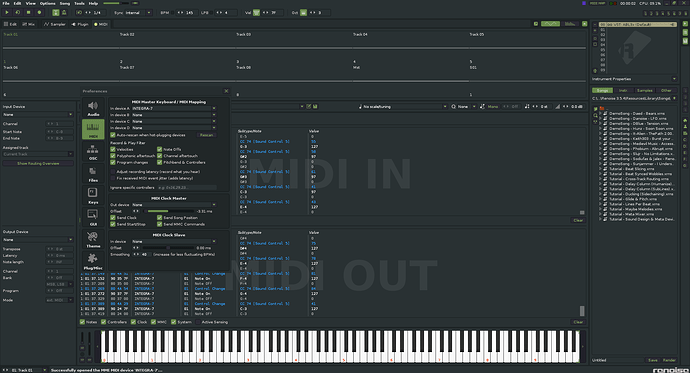Open the No scale/tuning dropdown
Screen dimensions: 690x373
(x=403, y=106)
